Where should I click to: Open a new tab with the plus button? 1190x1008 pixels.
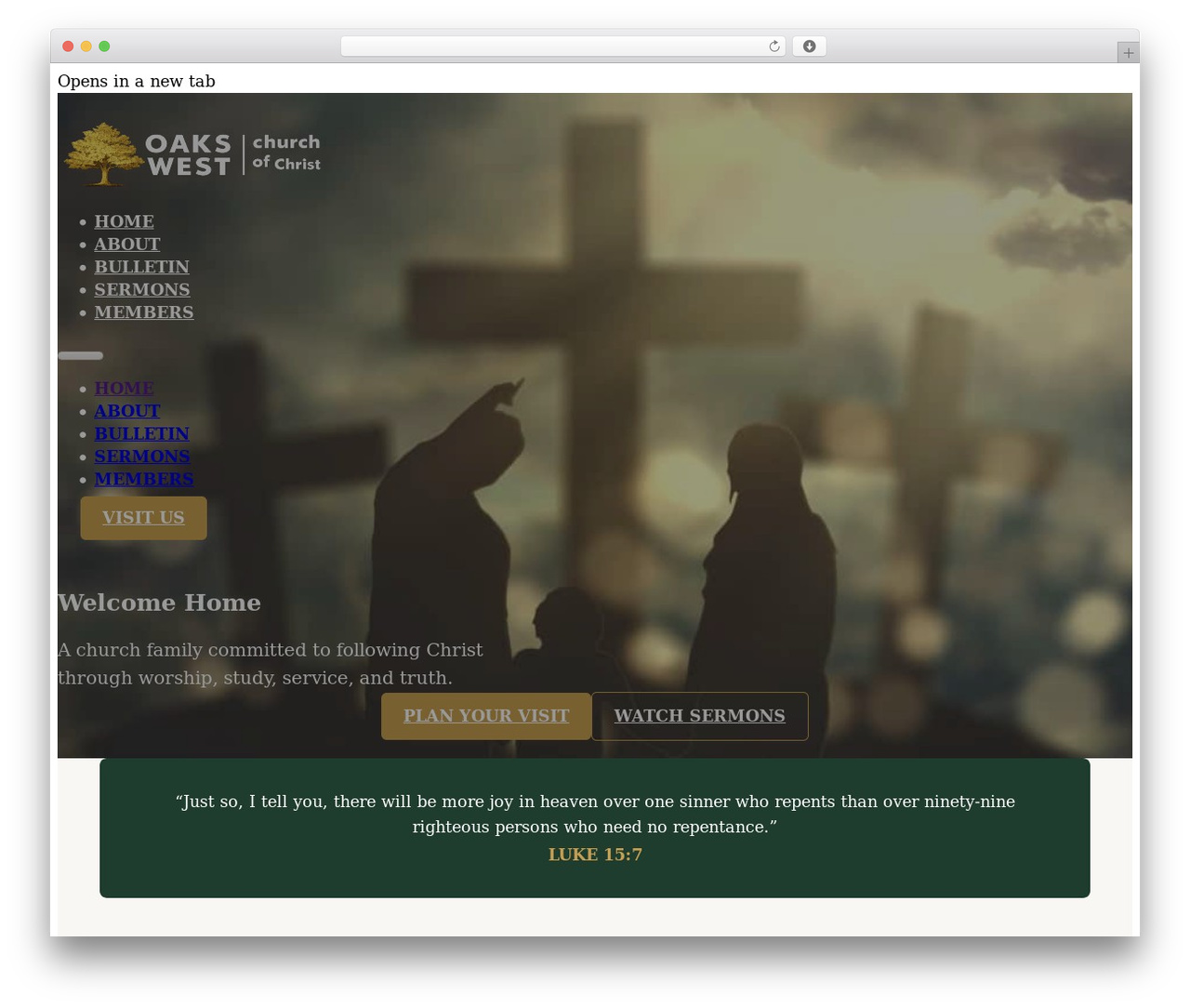pos(1128,52)
